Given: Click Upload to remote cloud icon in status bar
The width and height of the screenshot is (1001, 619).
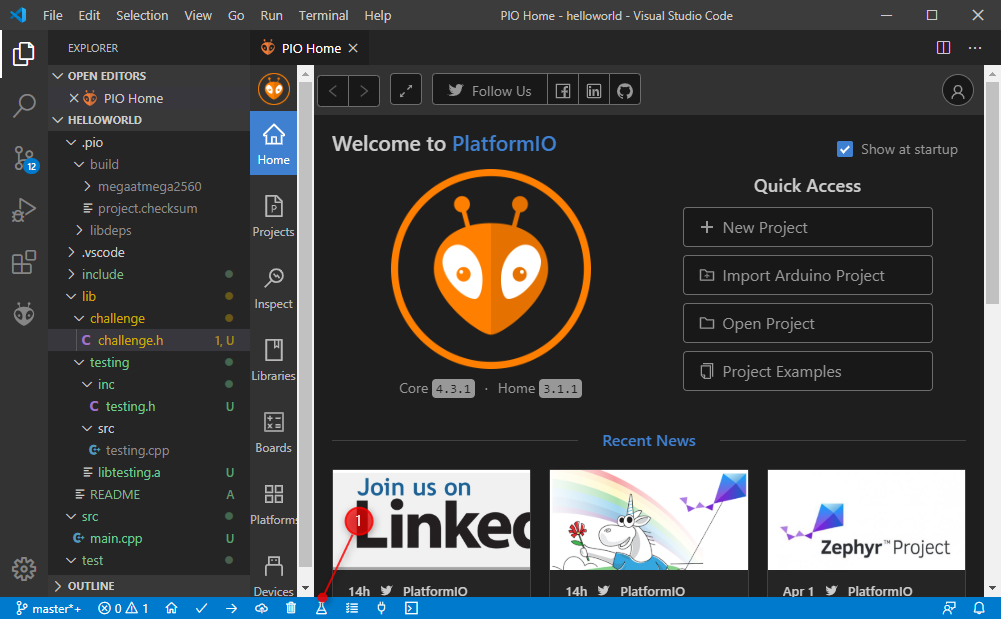Looking at the screenshot, I should click(x=261, y=608).
